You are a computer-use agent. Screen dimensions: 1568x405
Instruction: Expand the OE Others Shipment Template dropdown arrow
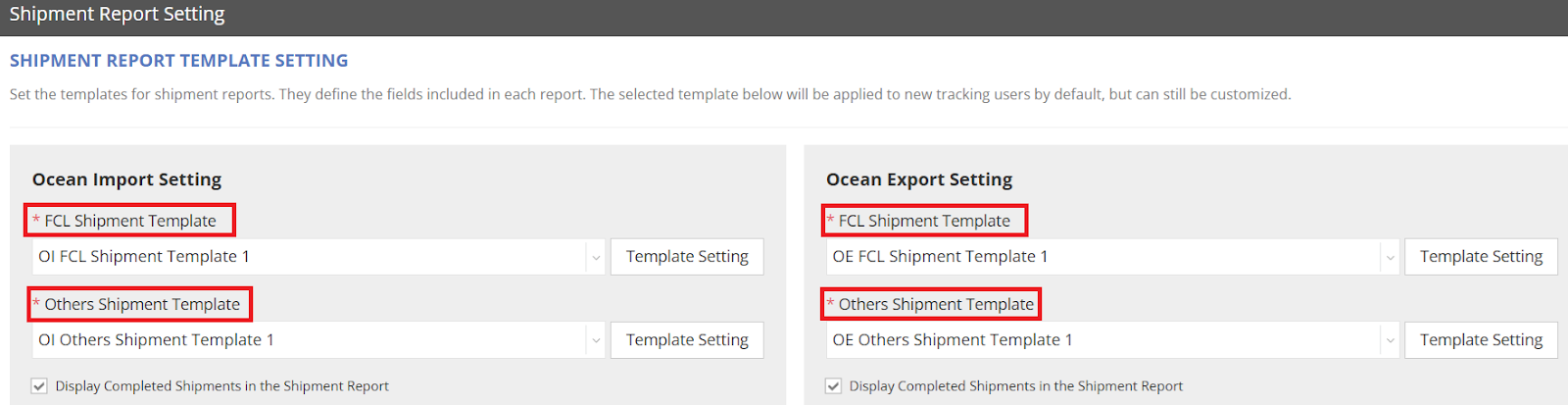pos(1389,340)
